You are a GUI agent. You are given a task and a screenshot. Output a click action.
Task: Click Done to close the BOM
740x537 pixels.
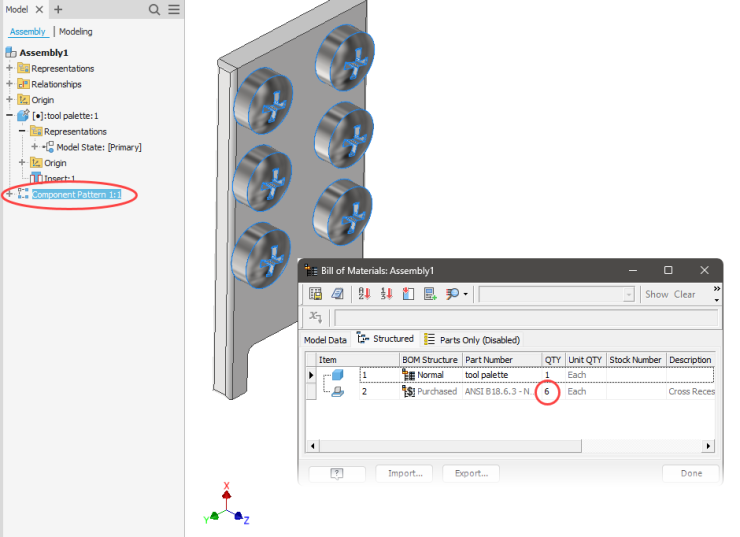(x=691, y=473)
